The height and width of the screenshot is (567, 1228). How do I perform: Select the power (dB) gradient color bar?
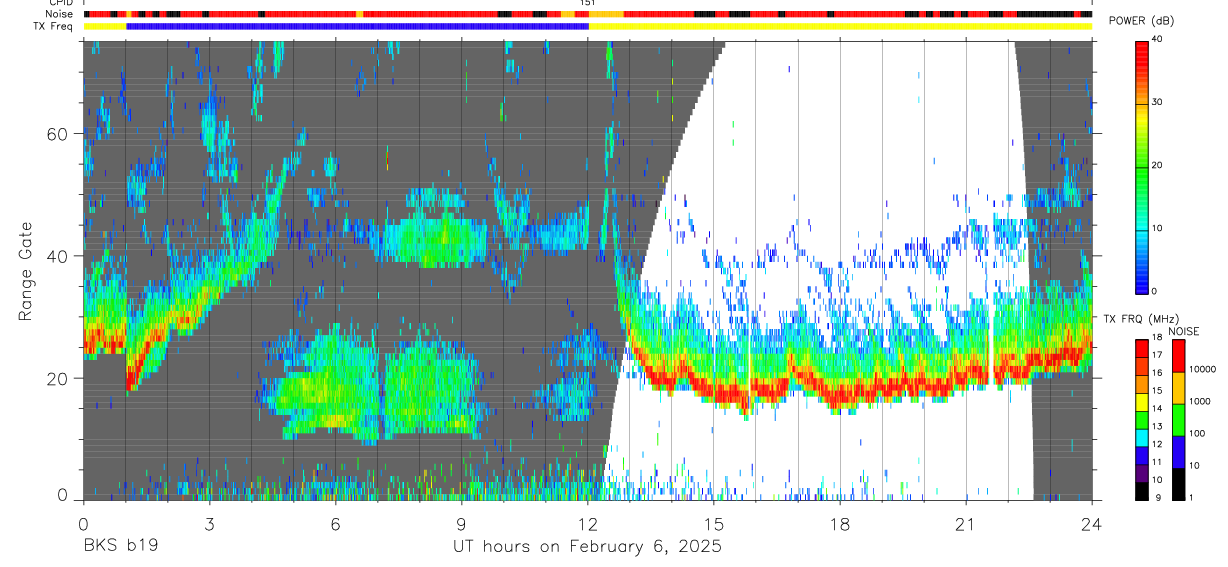[1142, 166]
